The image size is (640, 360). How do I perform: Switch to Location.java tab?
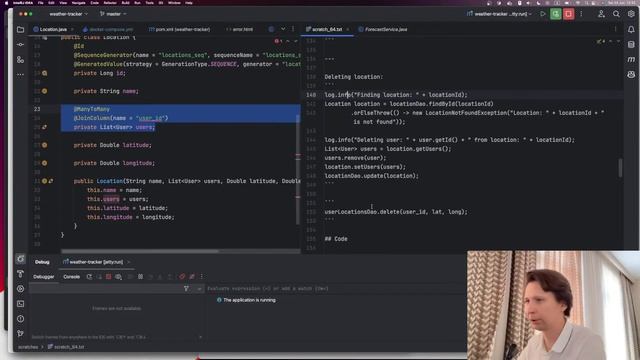50,29
